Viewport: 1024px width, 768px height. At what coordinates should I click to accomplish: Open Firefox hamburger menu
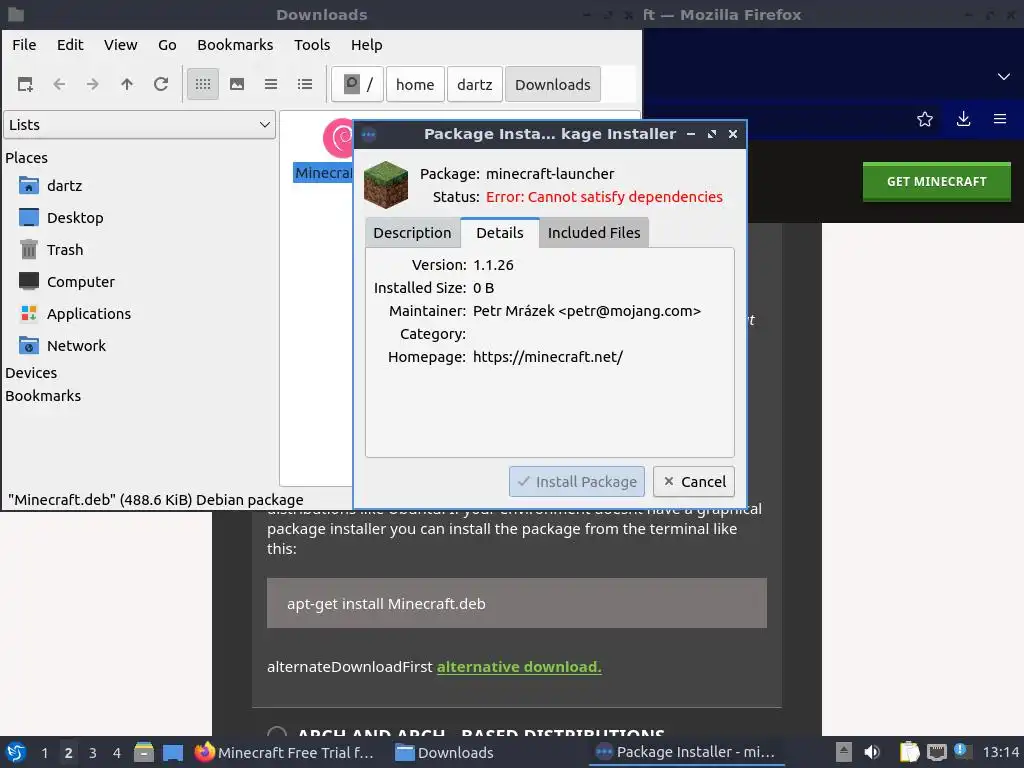click(1000, 119)
